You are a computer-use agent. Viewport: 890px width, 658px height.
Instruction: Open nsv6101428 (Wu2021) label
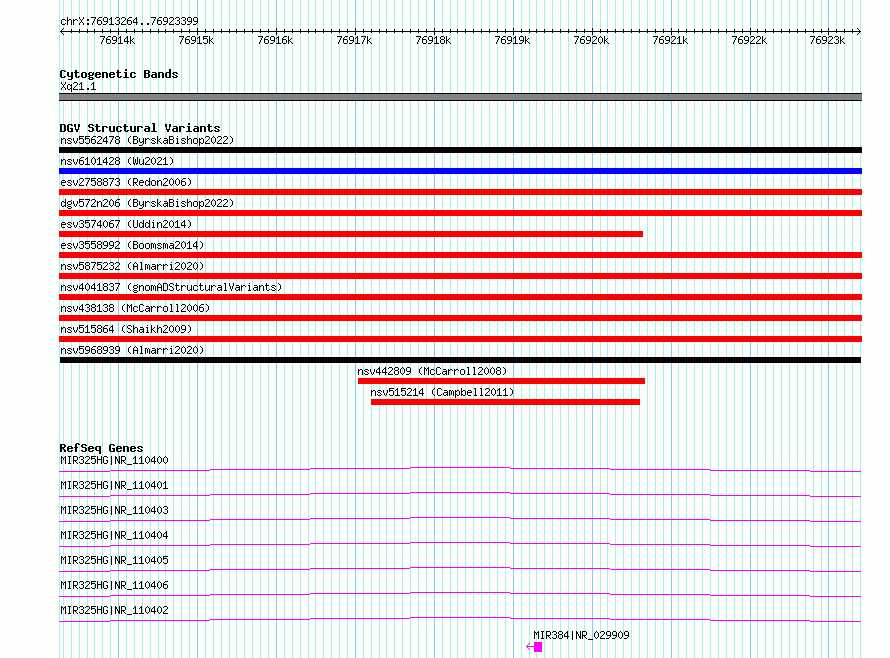pos(117,161)
